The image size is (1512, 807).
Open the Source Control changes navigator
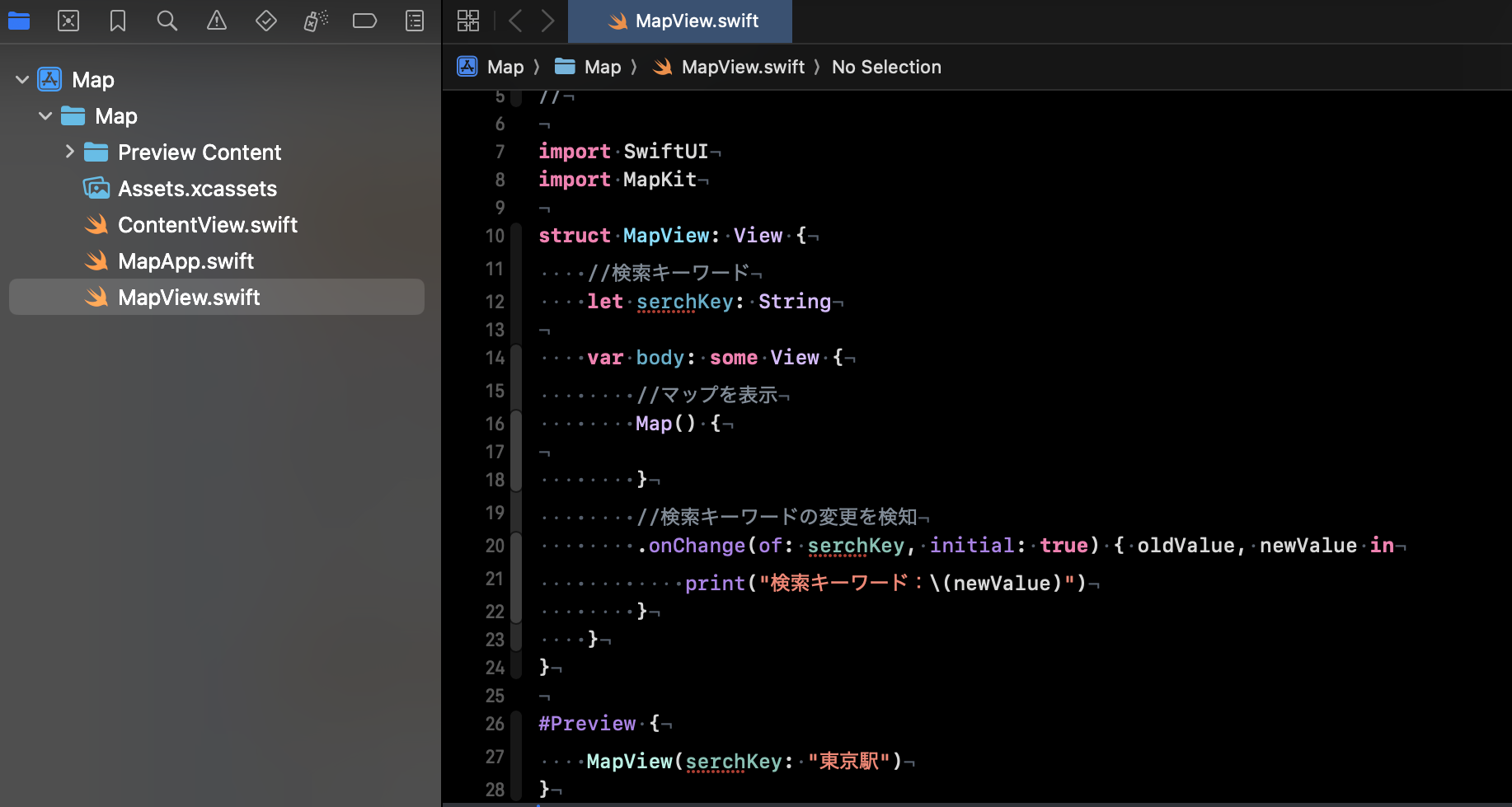(68, 21)
